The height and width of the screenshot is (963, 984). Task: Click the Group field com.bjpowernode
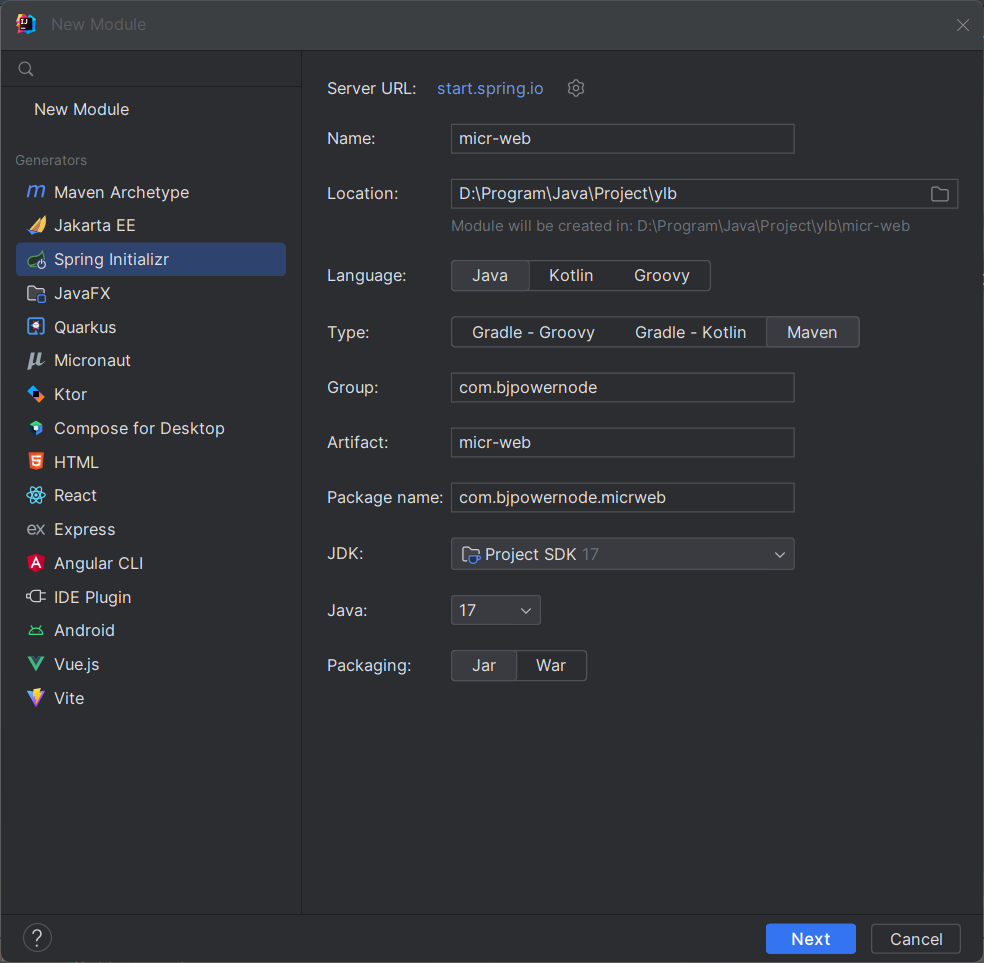point(623,388)
